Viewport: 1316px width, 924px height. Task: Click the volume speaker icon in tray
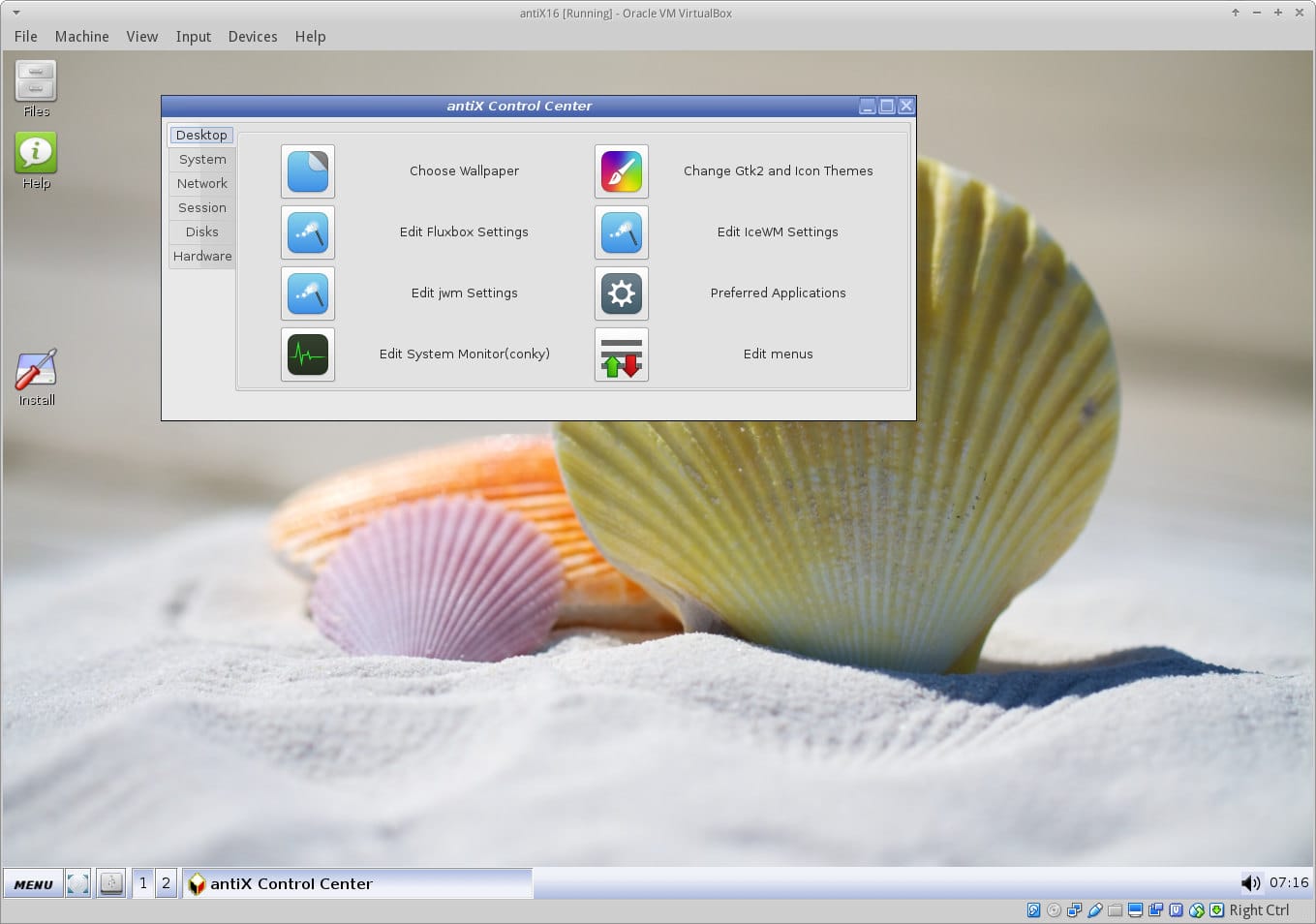[1250, 882]
